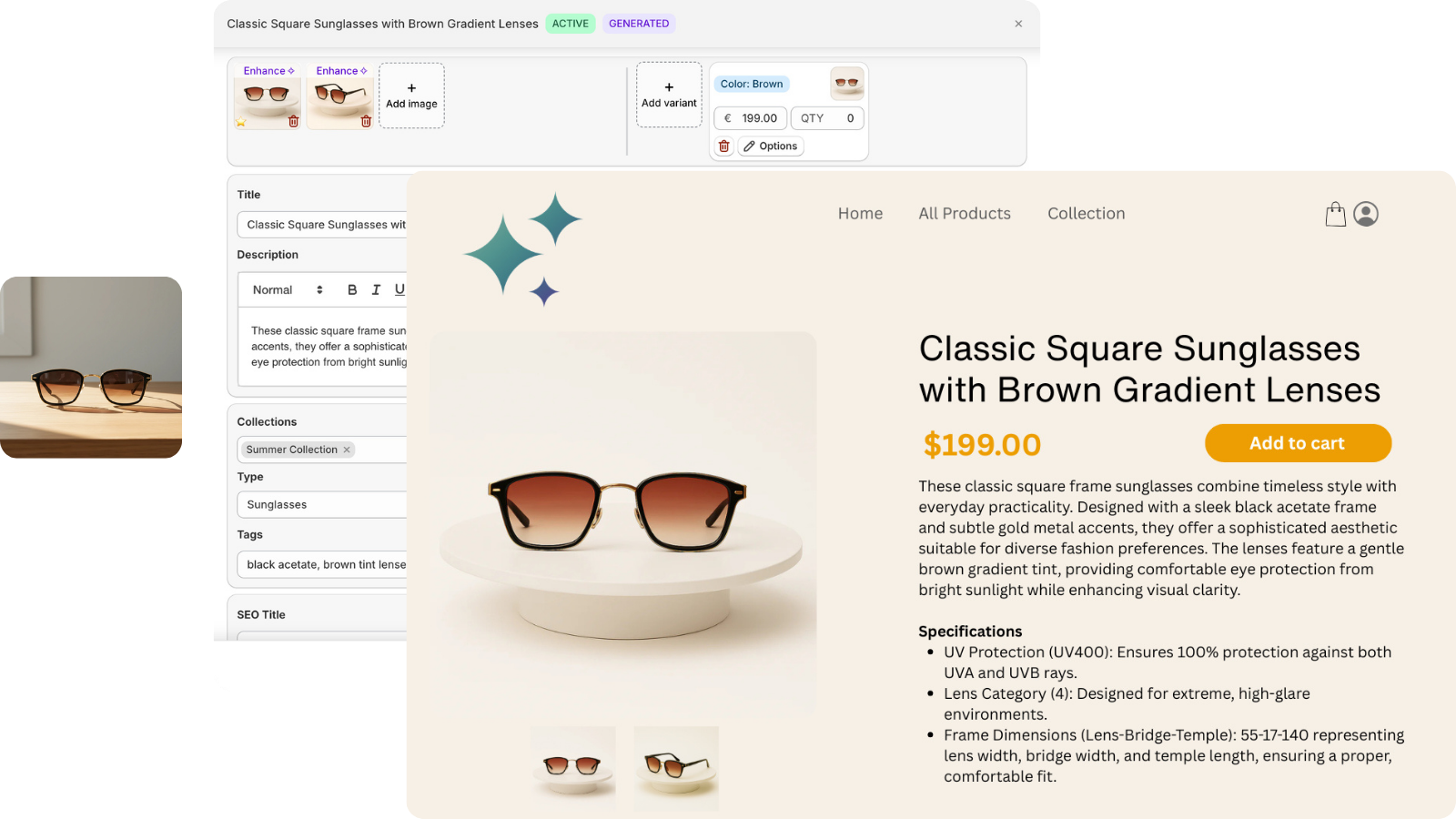Open the shopping bag cart icon
The width and height of the screenshot is (1456, 819).
[1335, 213]
